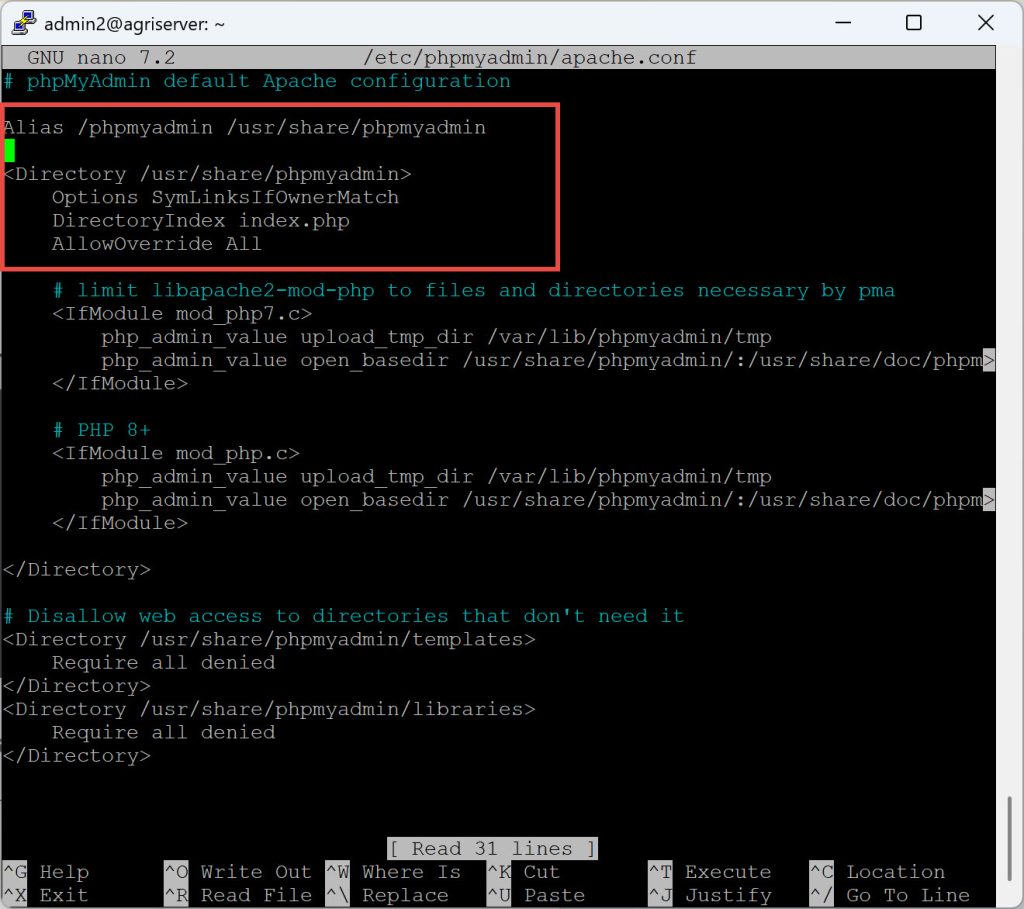The width and height of the screenshot is (1024, 909).
Task: Click the window title 'admin2@agriserver: ~'
Action: point(134,24)
